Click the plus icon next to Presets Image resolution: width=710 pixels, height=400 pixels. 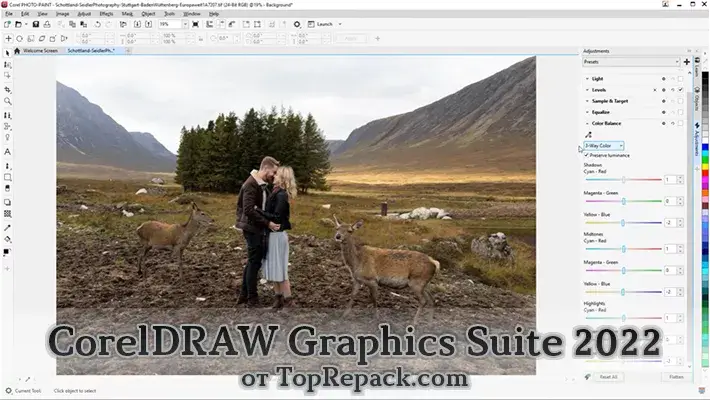coord(686,62)
